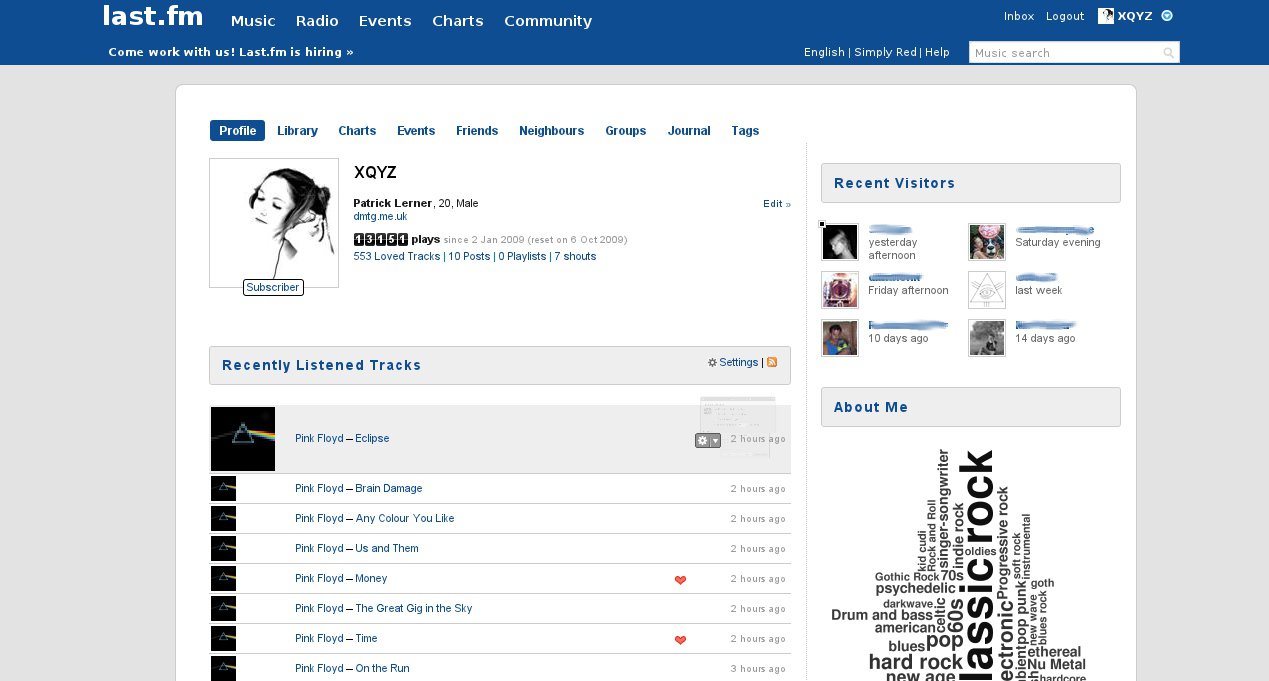
Task: Select the Profile tab
Action: 238,131
